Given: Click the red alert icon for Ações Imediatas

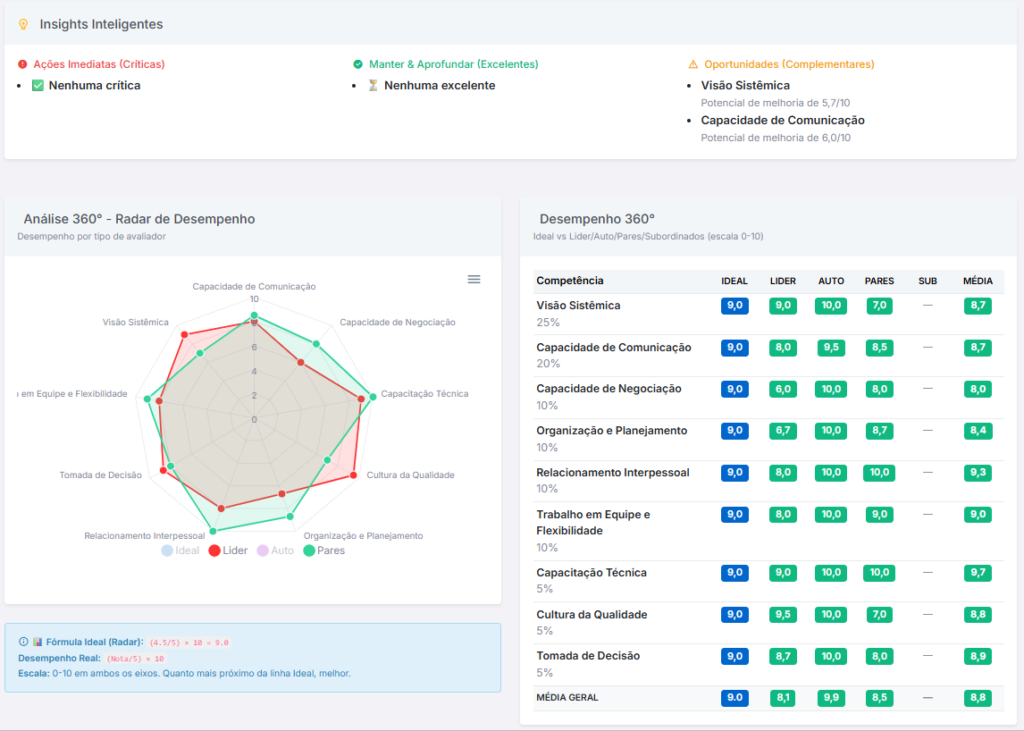Looking at the screenshot, I should click(23, 64).
